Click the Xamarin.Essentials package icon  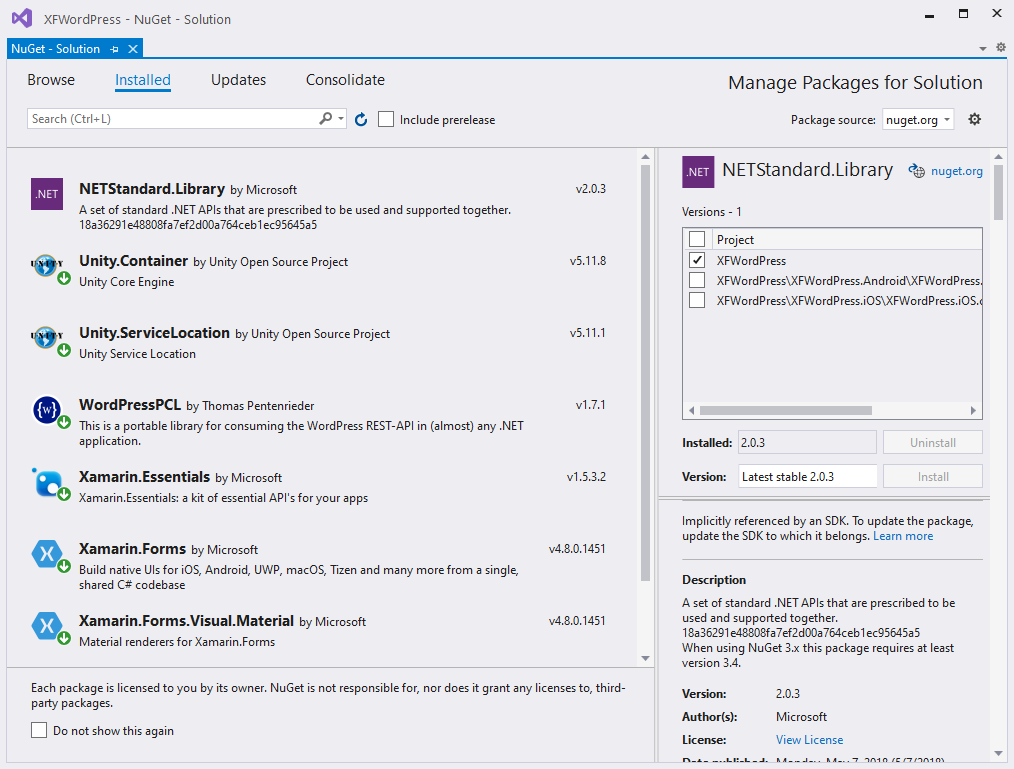point(48,482)
